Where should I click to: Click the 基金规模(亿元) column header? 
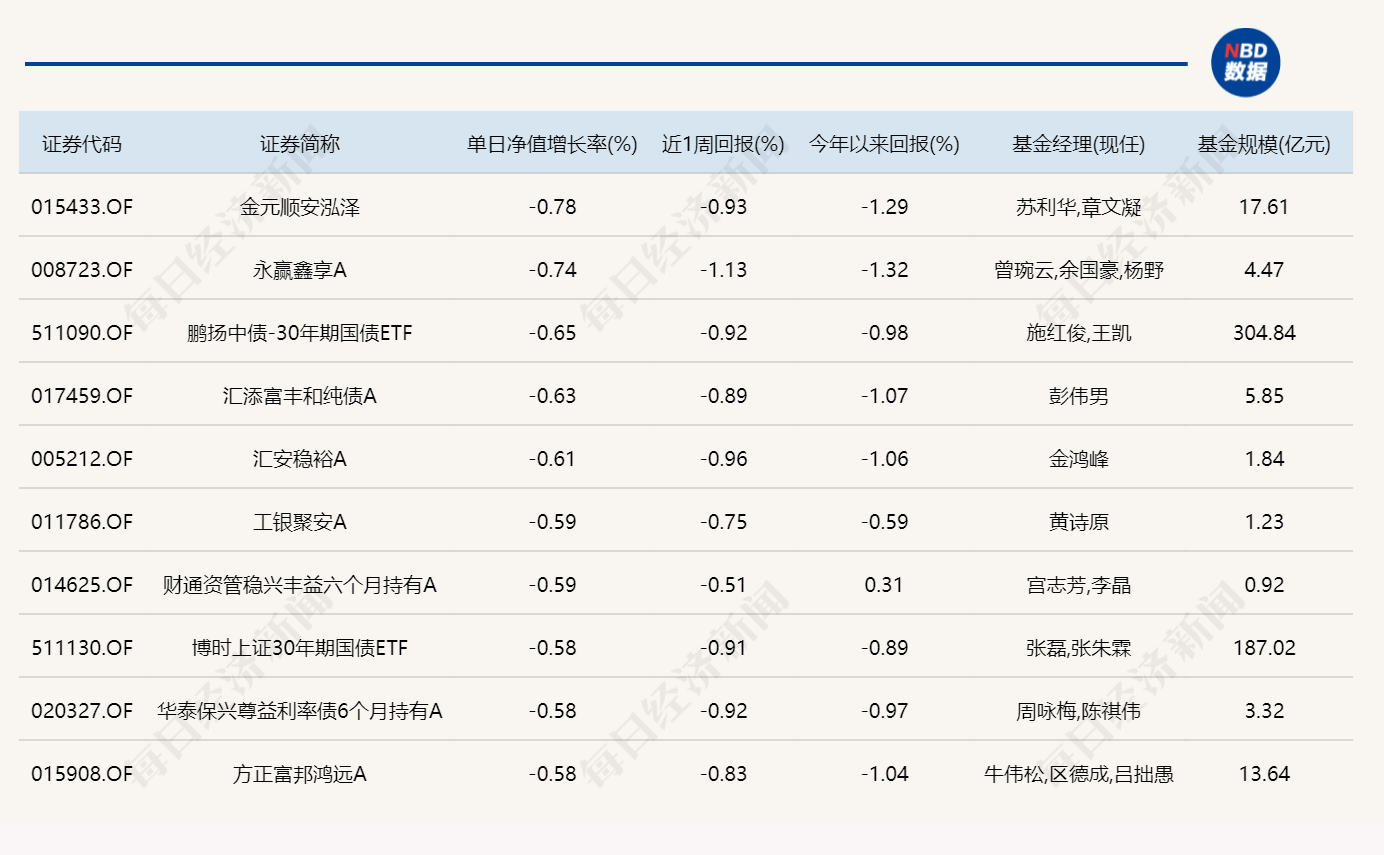tap(1264, 144)
